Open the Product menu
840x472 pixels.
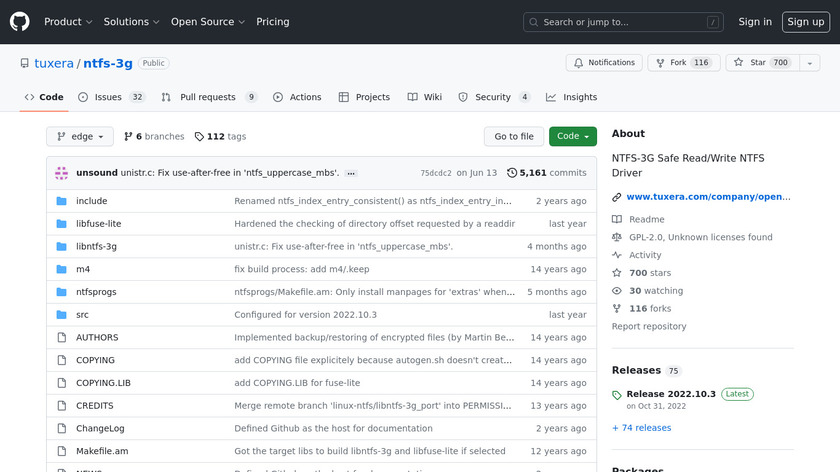(x=68, y=22)
